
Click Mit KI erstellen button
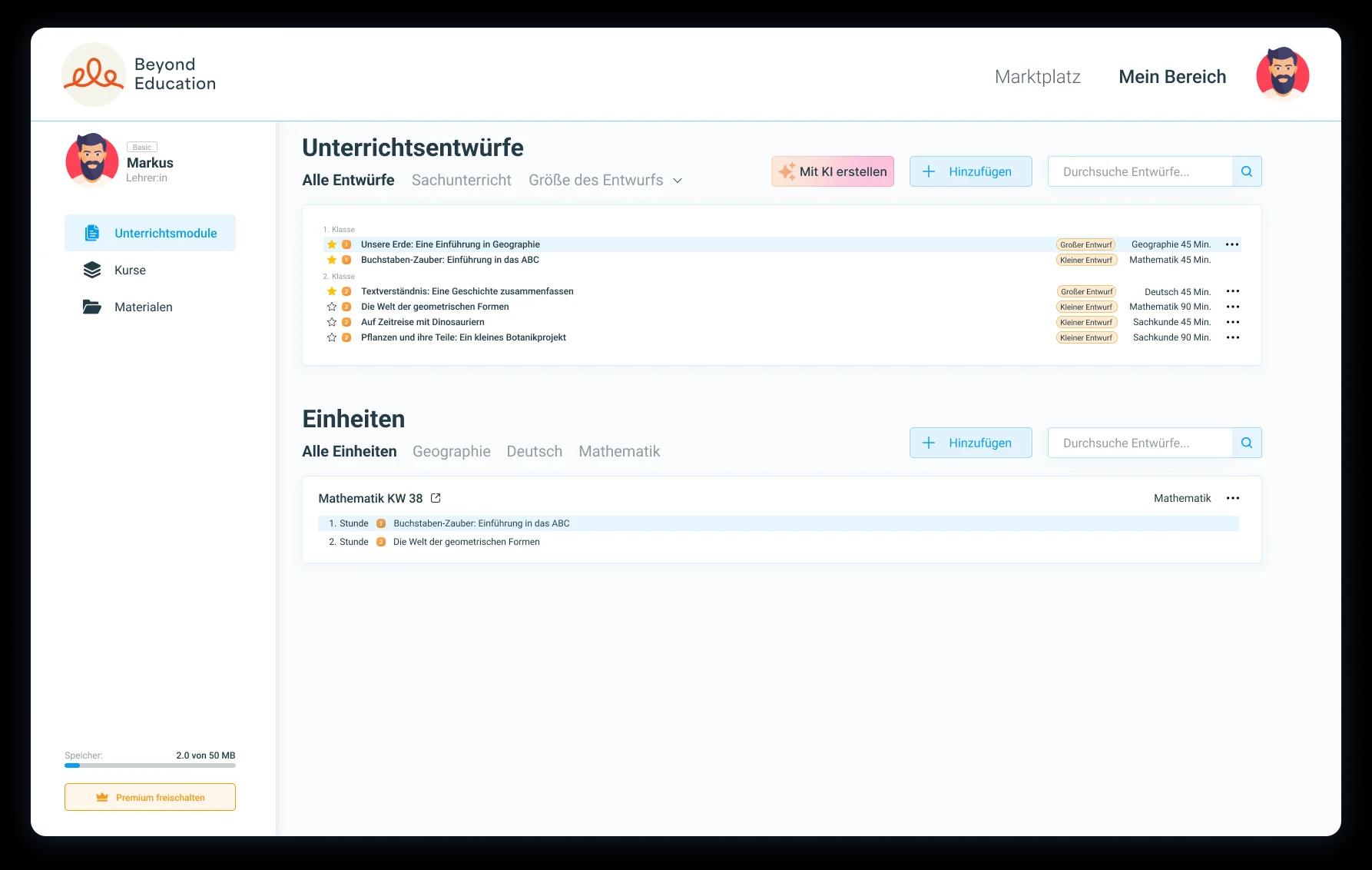click(833, 171)
